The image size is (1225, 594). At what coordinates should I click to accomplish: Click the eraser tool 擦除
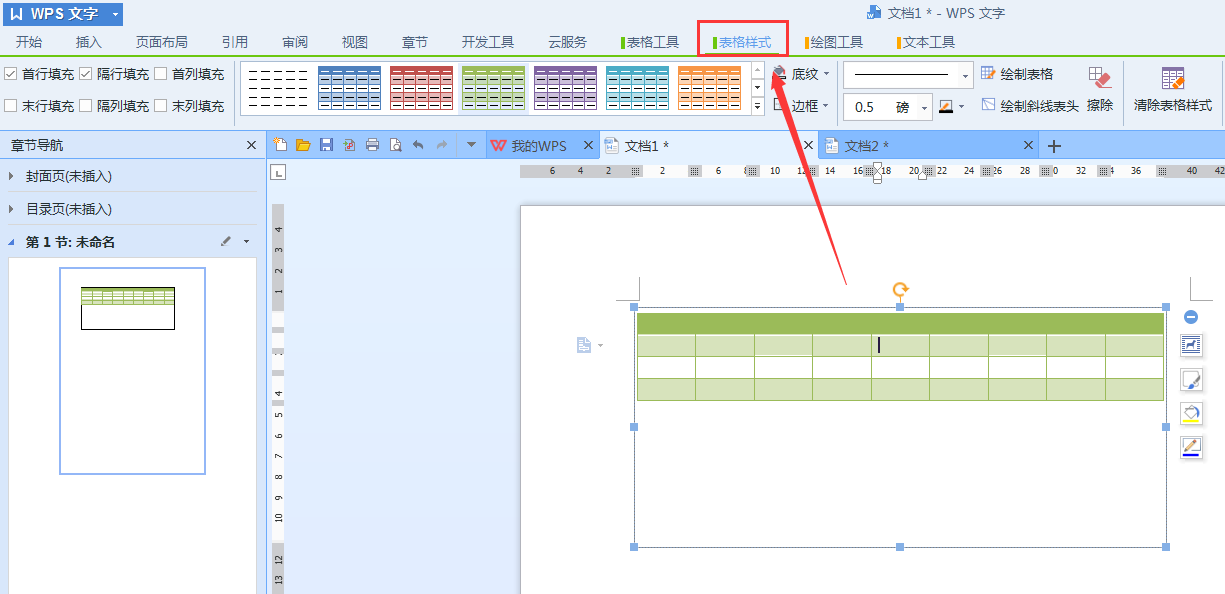[x=1100, y=90]
